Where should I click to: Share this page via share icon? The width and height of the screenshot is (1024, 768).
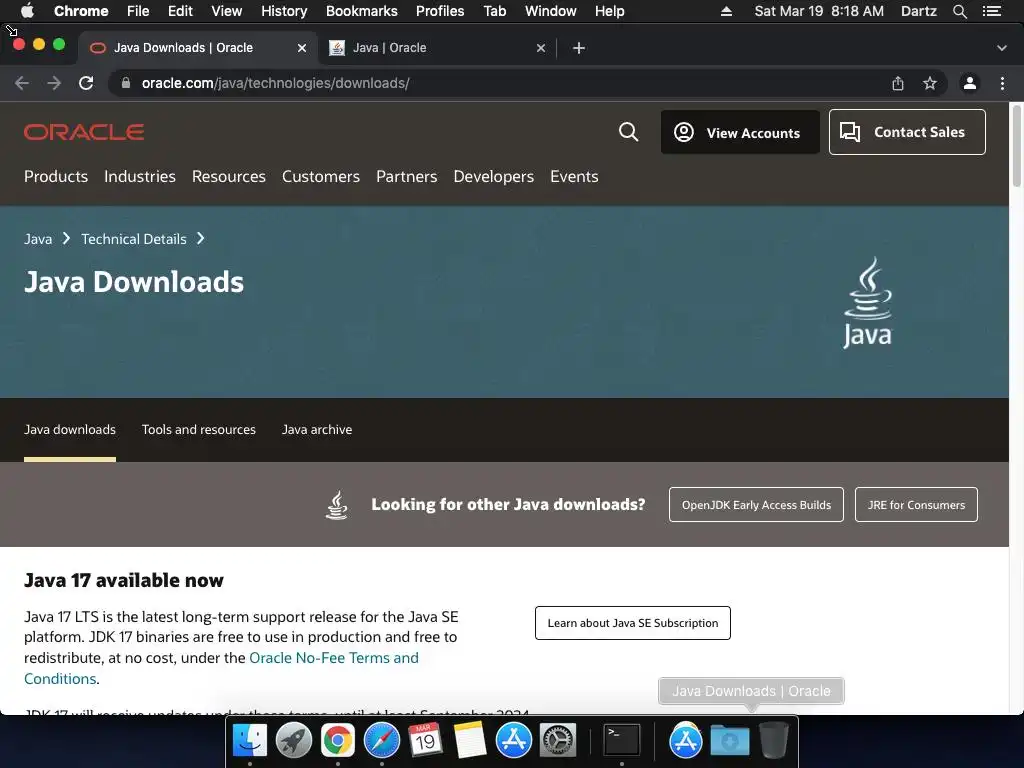point(898,83)
